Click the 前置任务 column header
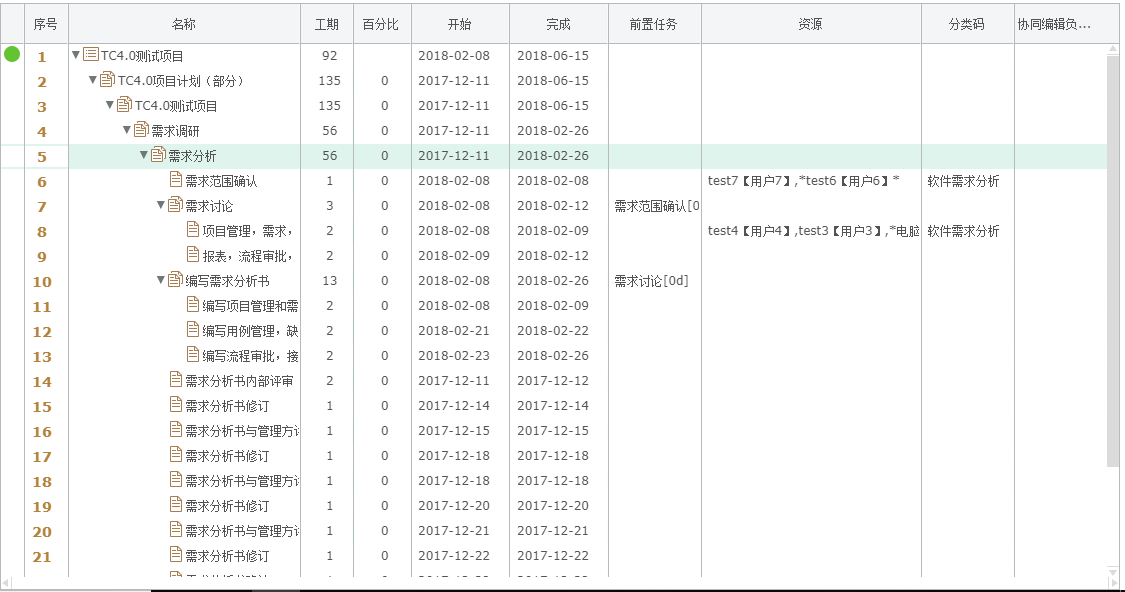Screen dimensions: 1125x592 tap(654, 24)
